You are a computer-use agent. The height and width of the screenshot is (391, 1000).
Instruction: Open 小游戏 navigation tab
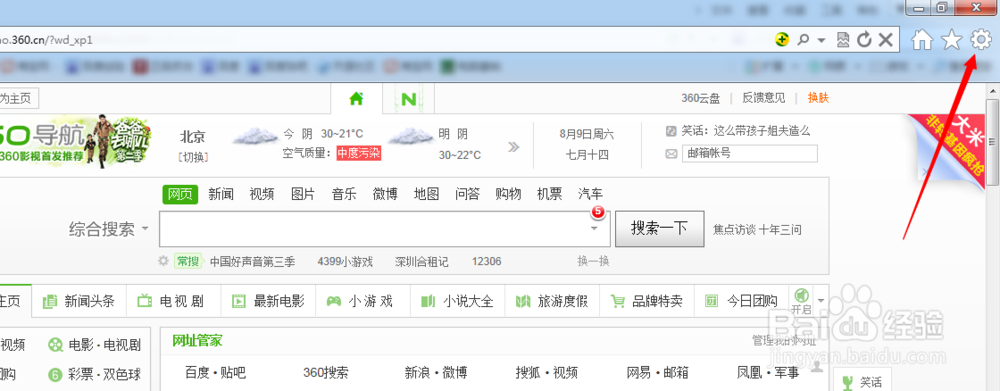tap(362, 301)
